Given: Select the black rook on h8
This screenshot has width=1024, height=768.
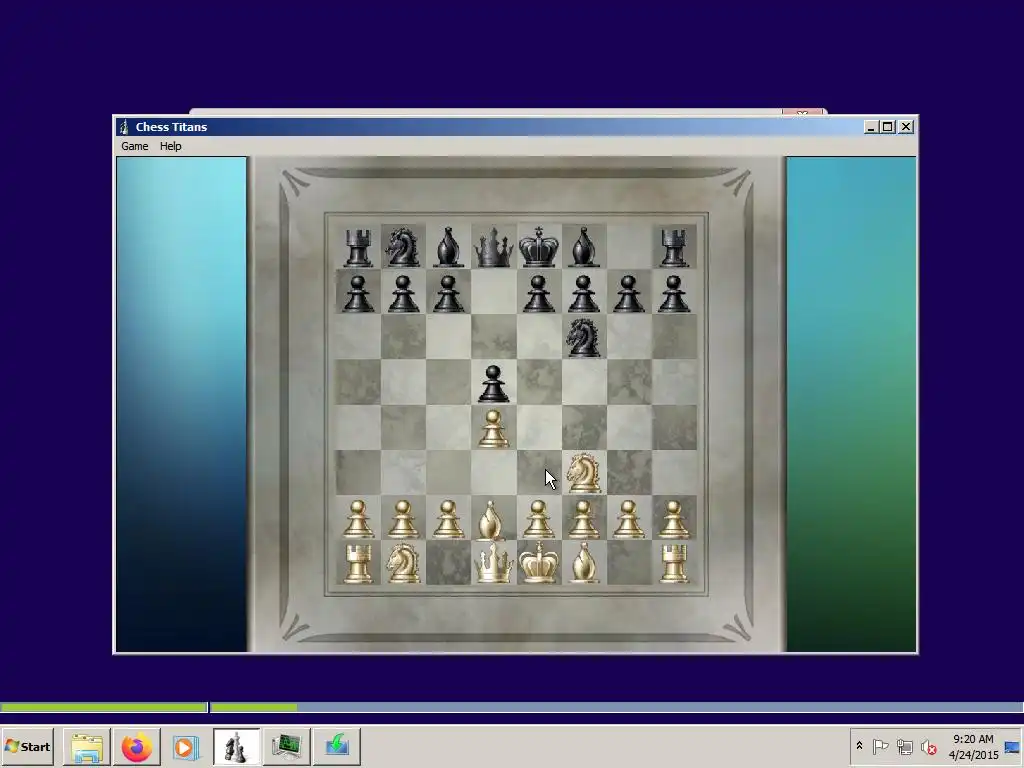Looking at the screenshot, I should point(674,247).
